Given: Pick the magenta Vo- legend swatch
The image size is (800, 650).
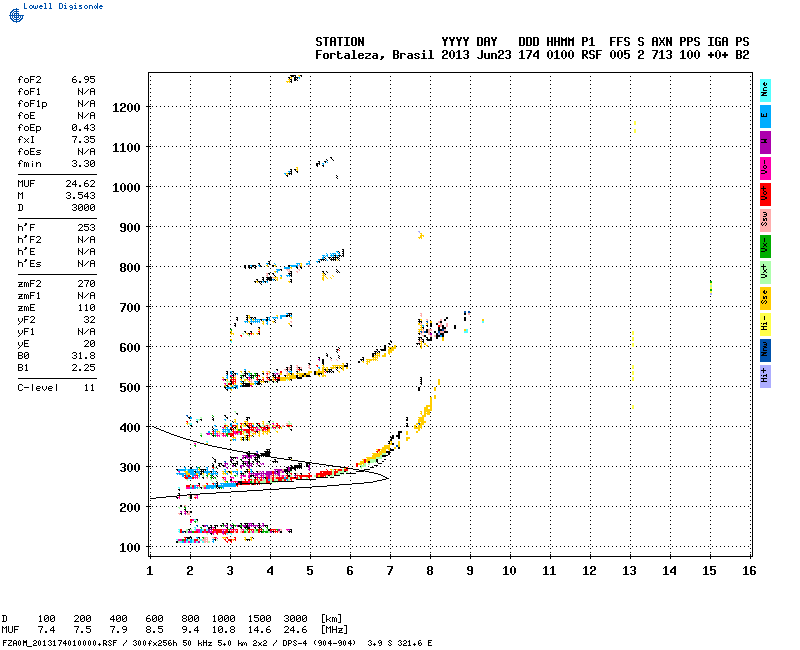Looking at the screenshot, I should [x=765, y=168].
